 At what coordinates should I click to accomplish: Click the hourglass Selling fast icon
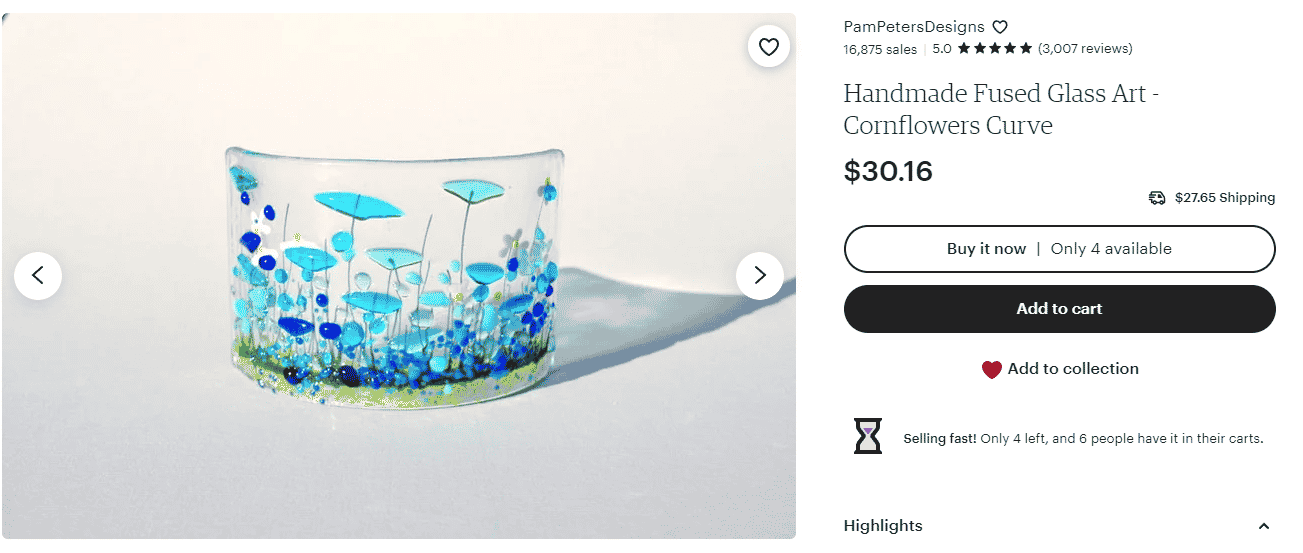(x=868, y=437)
